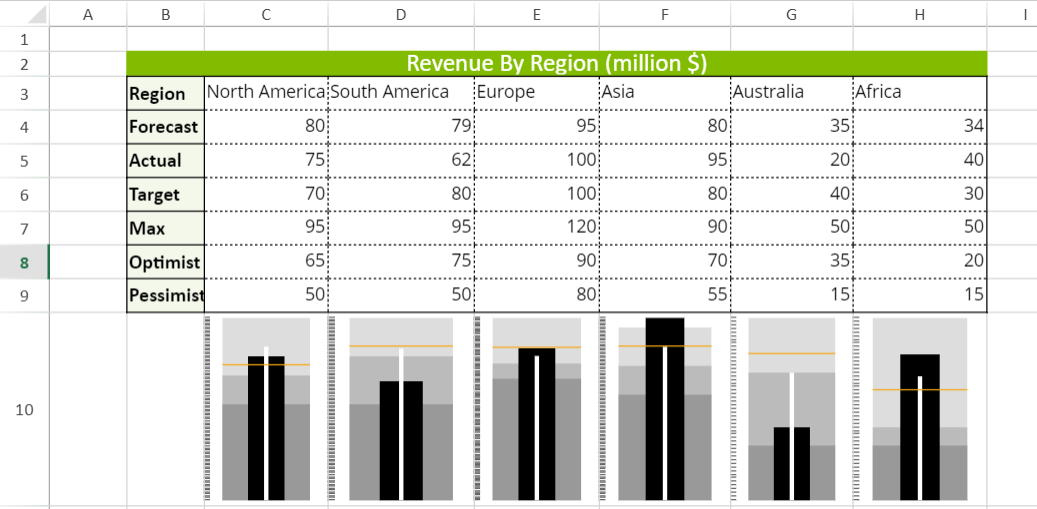Select column H header
The image size is (1037, 509).
pyautogui.click(x=920, y=13)
